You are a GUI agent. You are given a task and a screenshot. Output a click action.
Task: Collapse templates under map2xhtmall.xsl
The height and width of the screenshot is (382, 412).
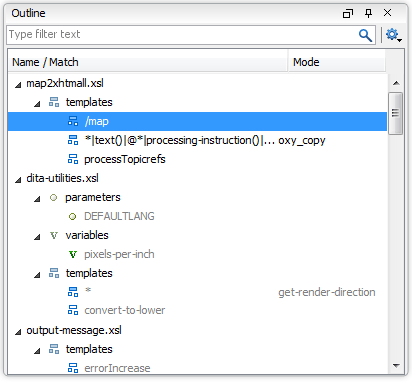pos(37,104)
